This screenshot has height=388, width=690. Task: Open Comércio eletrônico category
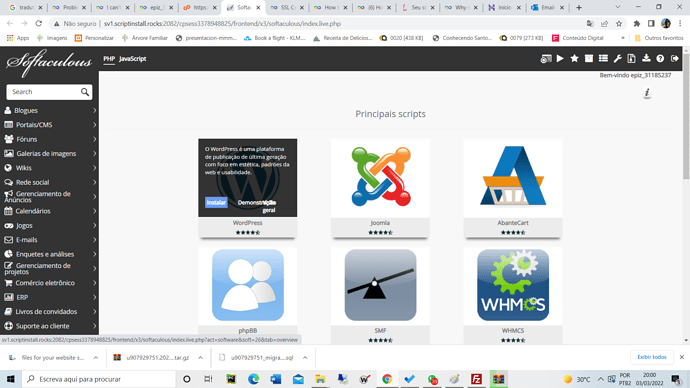click(49, 283)
